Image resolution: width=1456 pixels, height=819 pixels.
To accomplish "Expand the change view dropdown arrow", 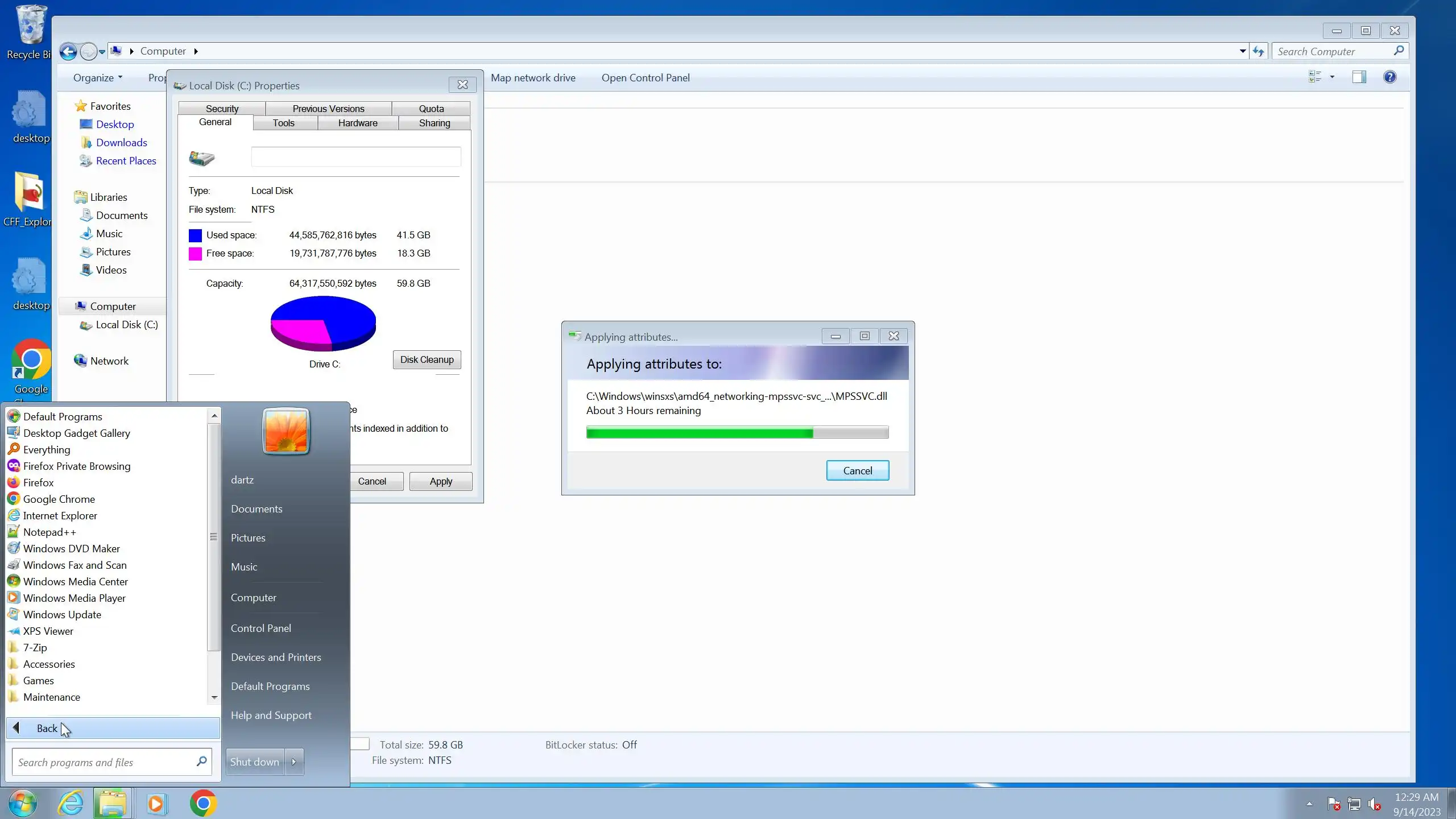I will (1332, 77).
